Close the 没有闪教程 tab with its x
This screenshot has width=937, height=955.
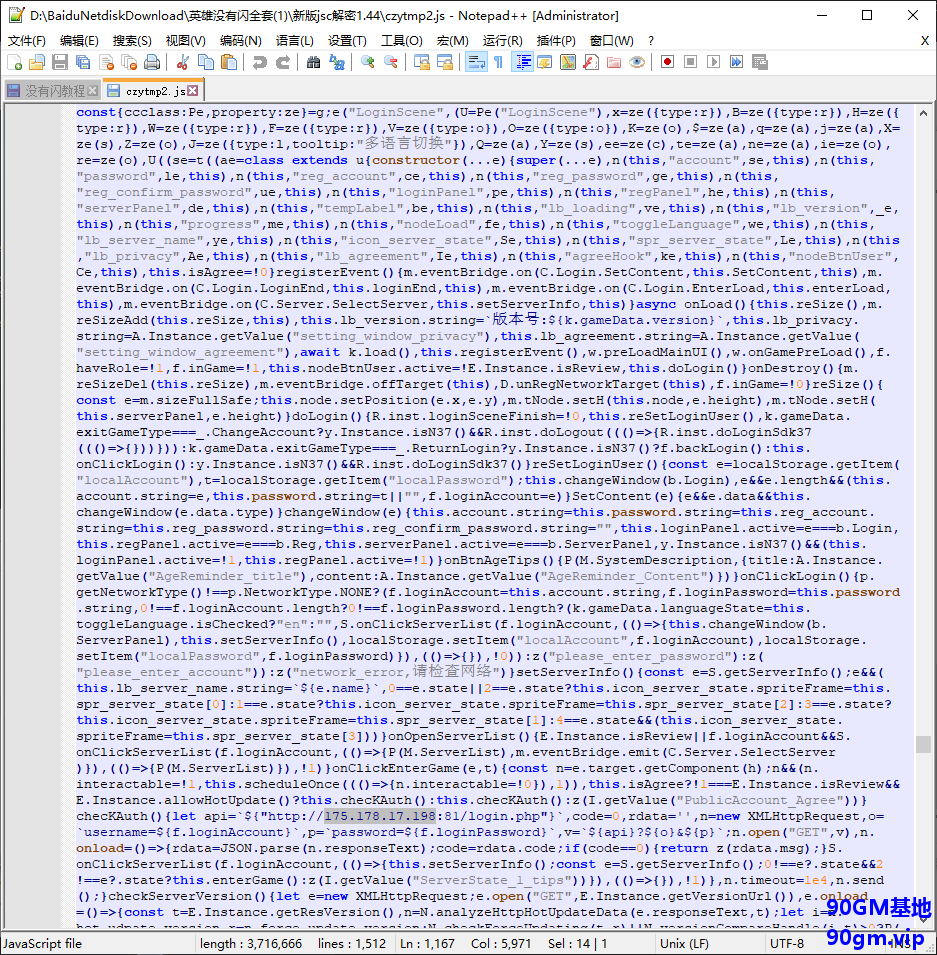point(93,91)
